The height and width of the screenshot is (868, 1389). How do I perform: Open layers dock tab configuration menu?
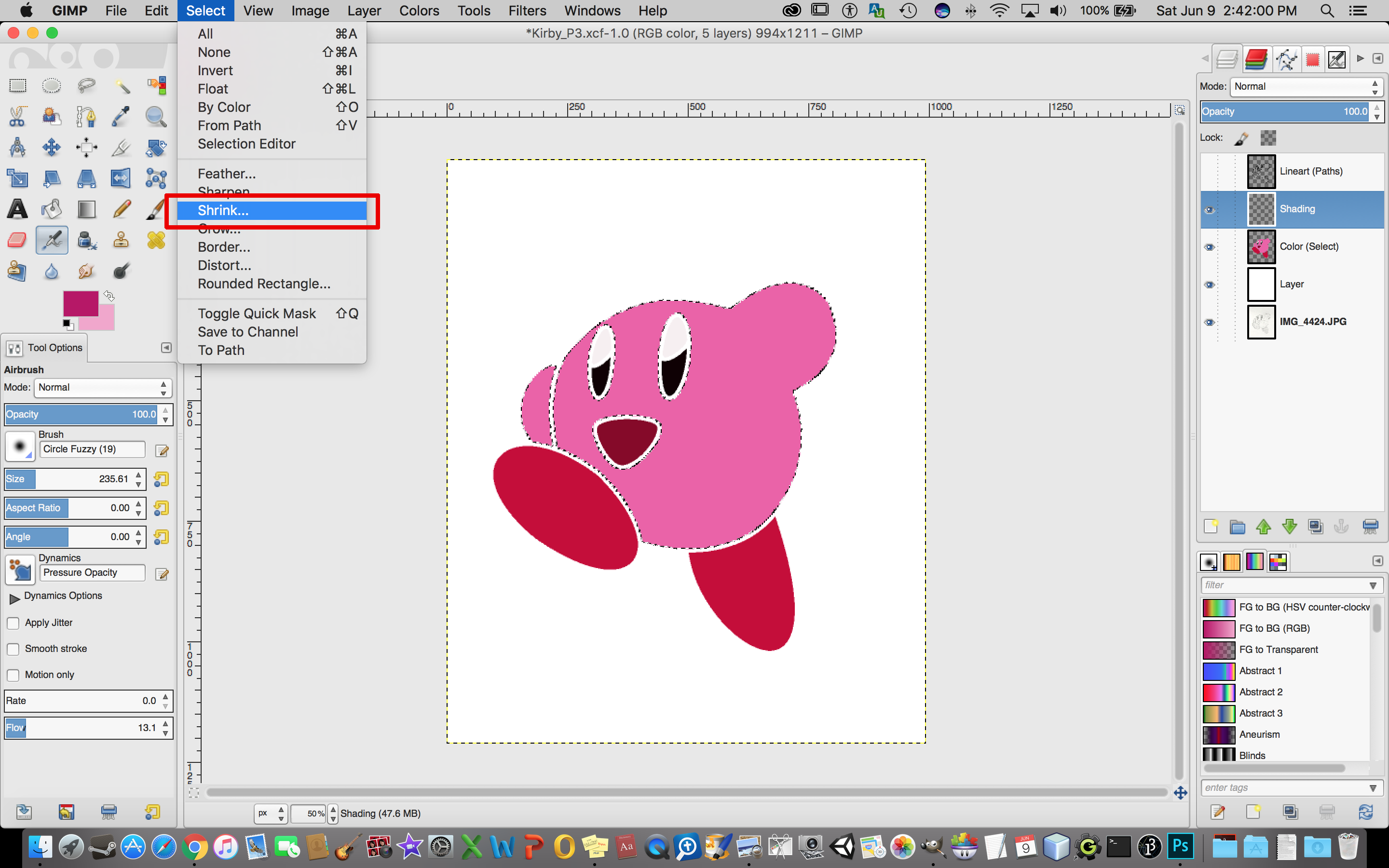click(x=1377, y=58)
